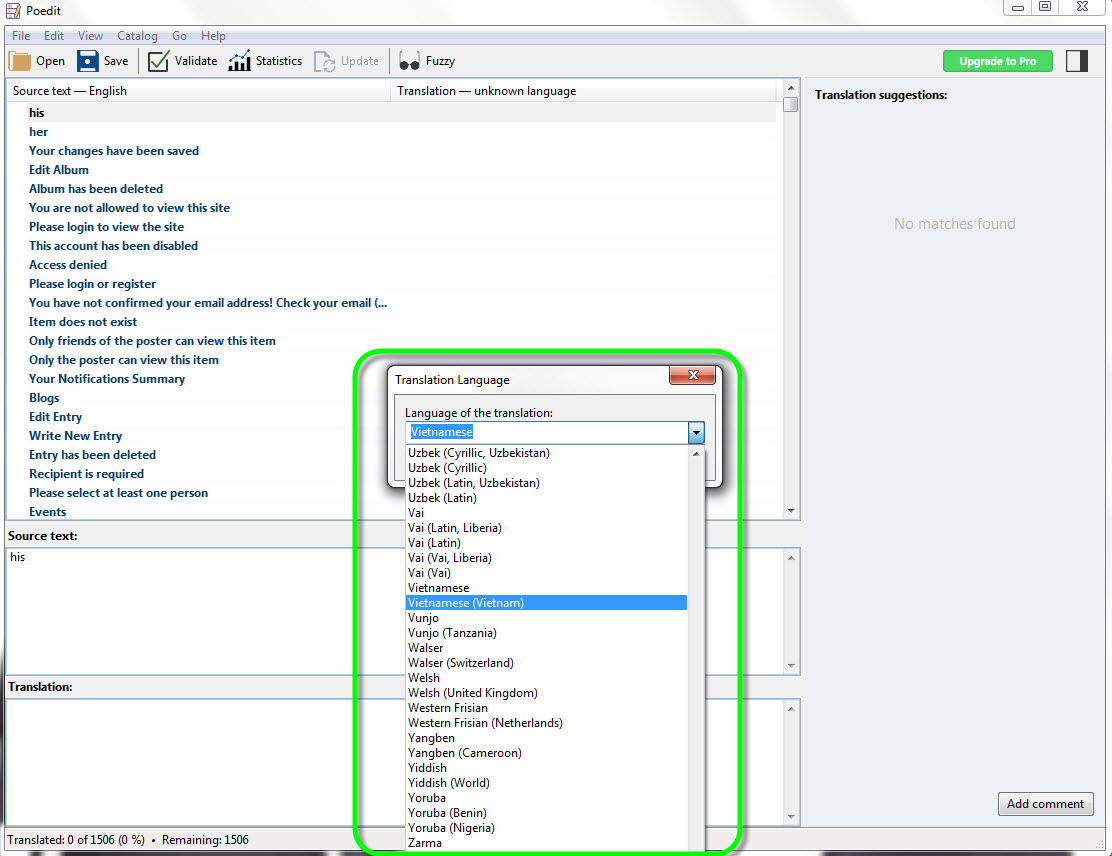Toggle the Fuzzy glasses icon
Viewport: 1112px width, 856px height.
[x=409, y=61]
